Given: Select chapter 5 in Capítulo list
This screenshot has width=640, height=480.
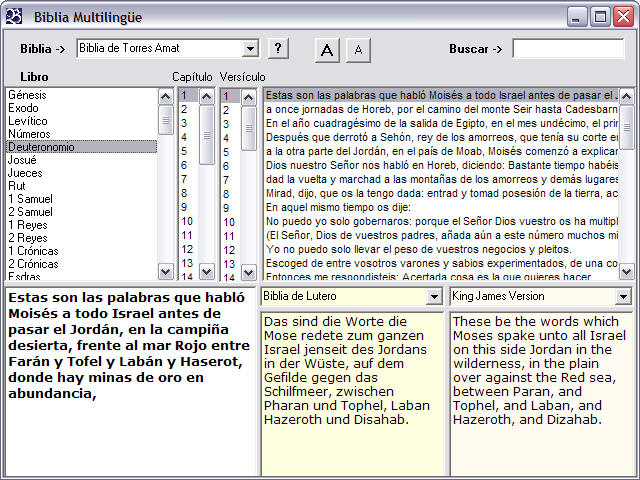Looking at the screenshot, I should coord(189,151).
